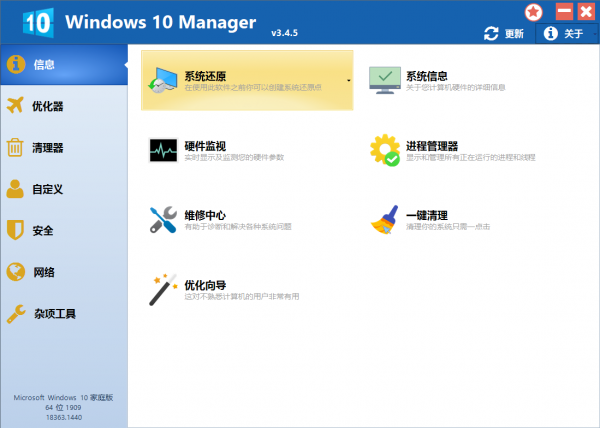Screen dimensions: 600x428
Task: Click the 18363.1440 build number
Action: (64, 417)
